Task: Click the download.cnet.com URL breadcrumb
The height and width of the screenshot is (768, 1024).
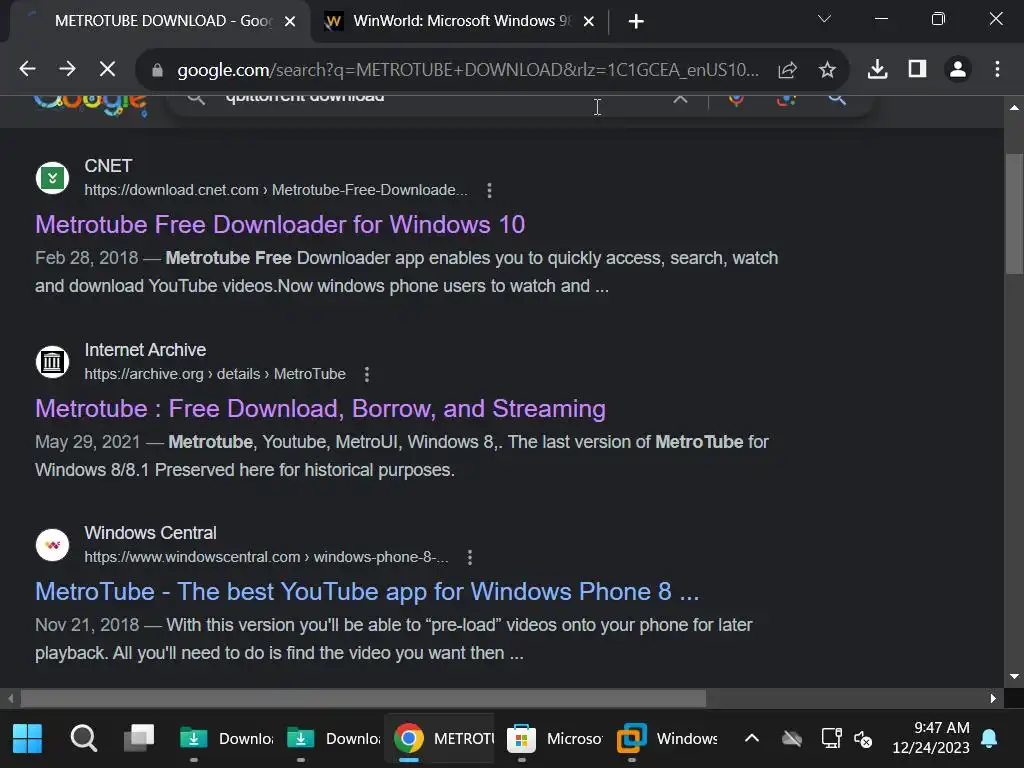Action: pos(276,190)
